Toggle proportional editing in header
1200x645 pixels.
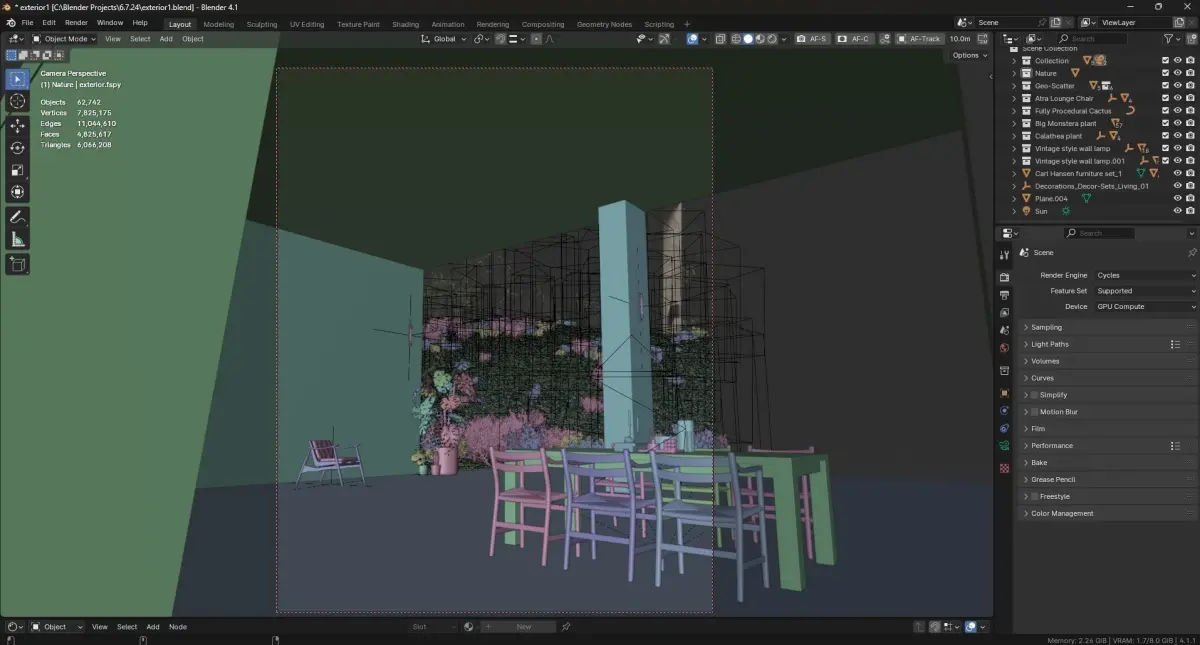[536, 39]
